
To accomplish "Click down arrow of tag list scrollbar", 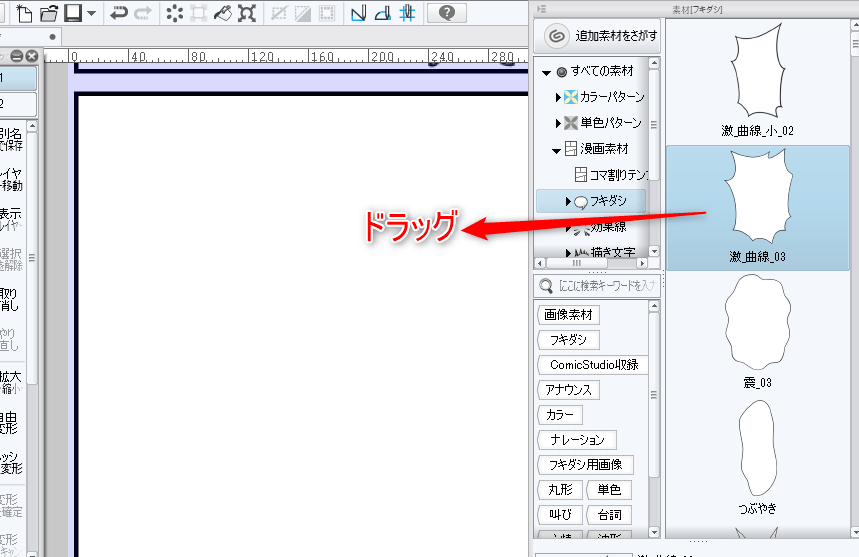I will 654,532.
